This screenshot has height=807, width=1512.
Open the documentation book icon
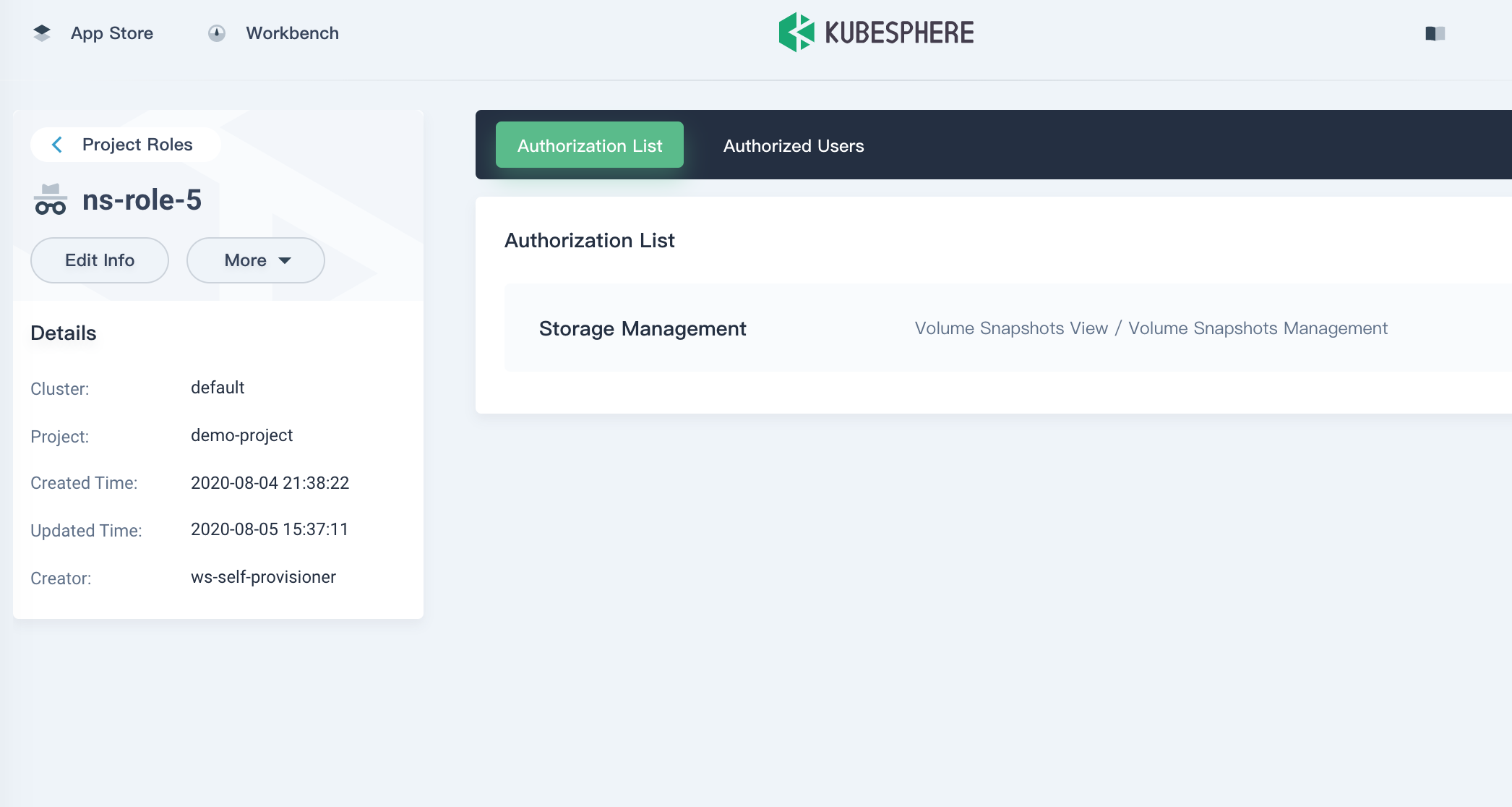(1435, 33)
